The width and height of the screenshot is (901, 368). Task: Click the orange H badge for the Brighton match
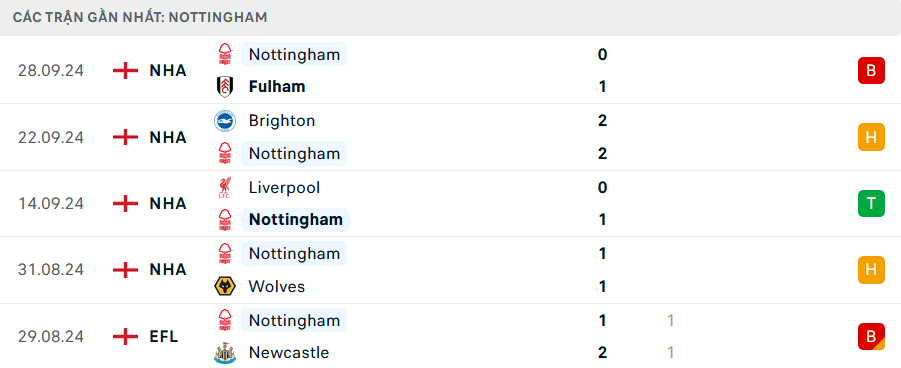tap(871, 137)
